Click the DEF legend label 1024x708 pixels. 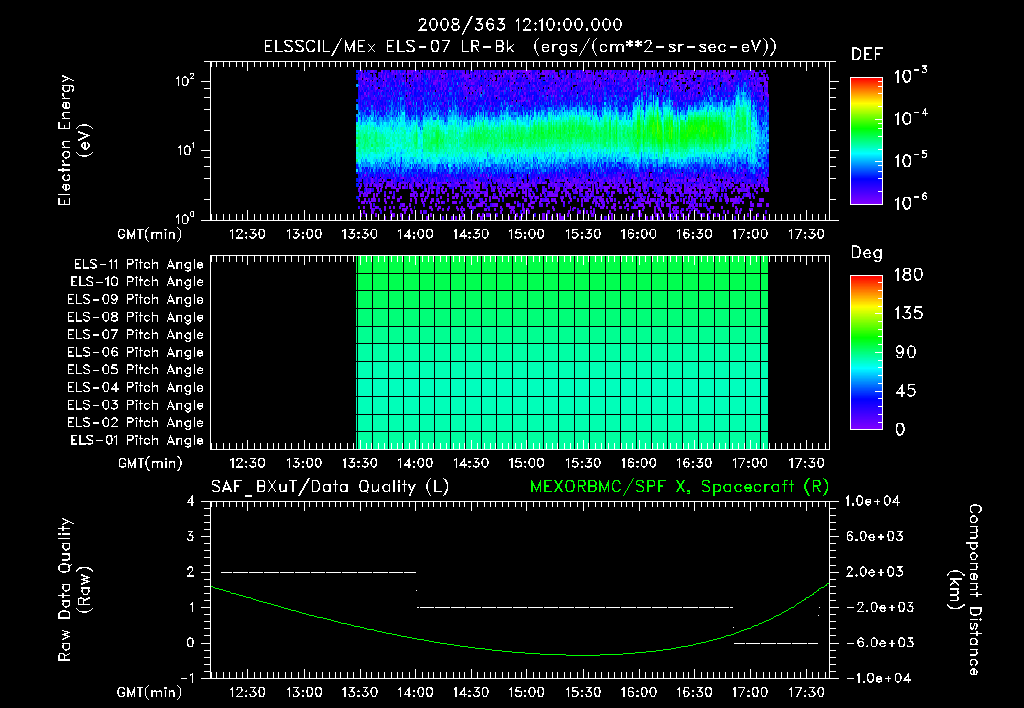(x=866, y=54)
